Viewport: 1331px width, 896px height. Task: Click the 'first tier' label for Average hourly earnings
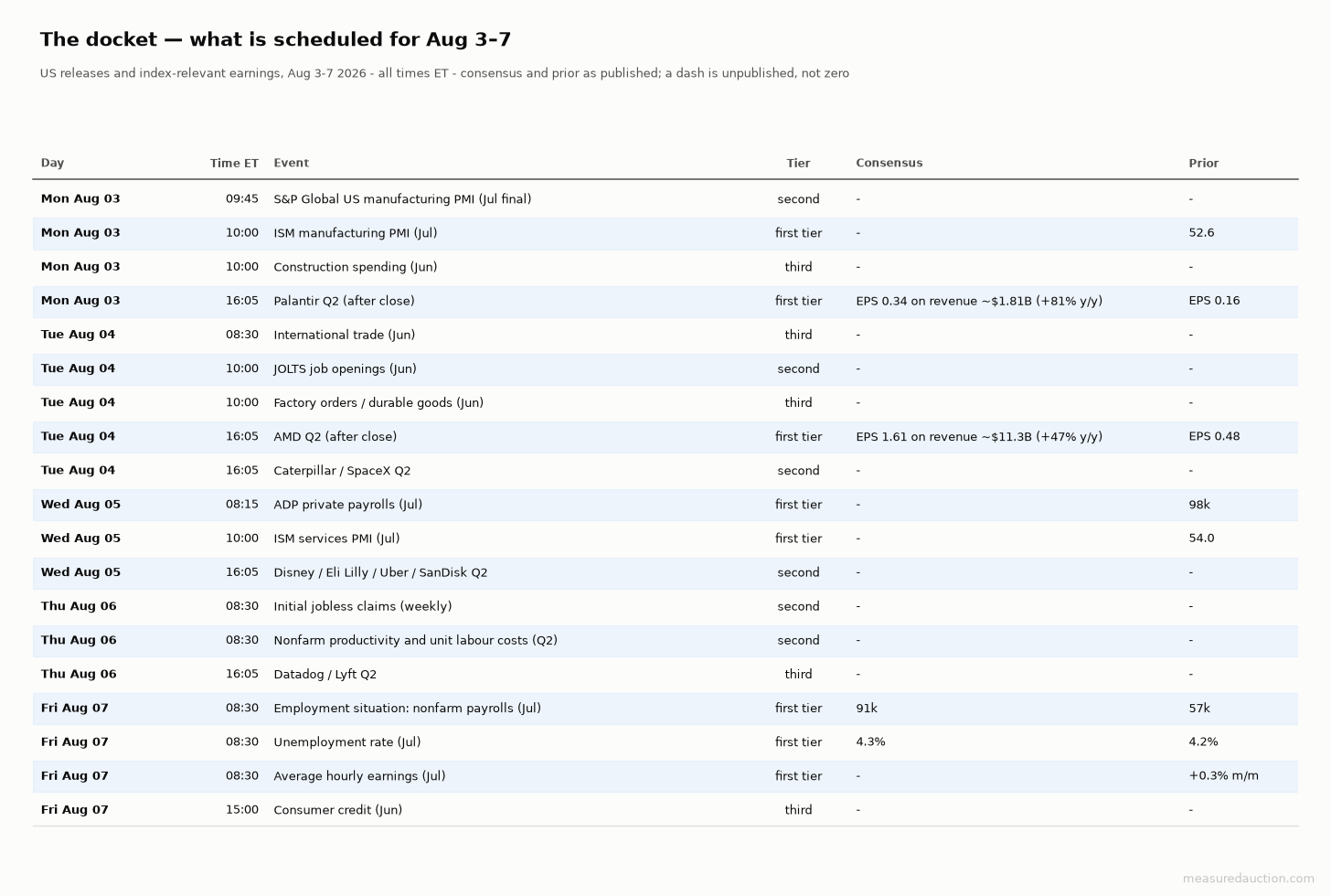tap(798, 776)
